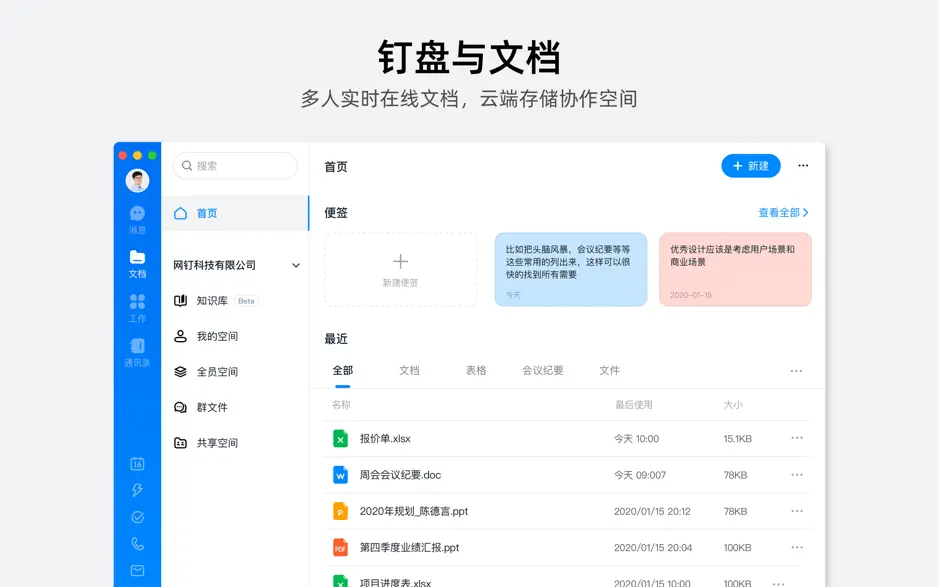Click the 查看全部 link
This screenshot has height=587, width=939.
[x=783, y=213]
